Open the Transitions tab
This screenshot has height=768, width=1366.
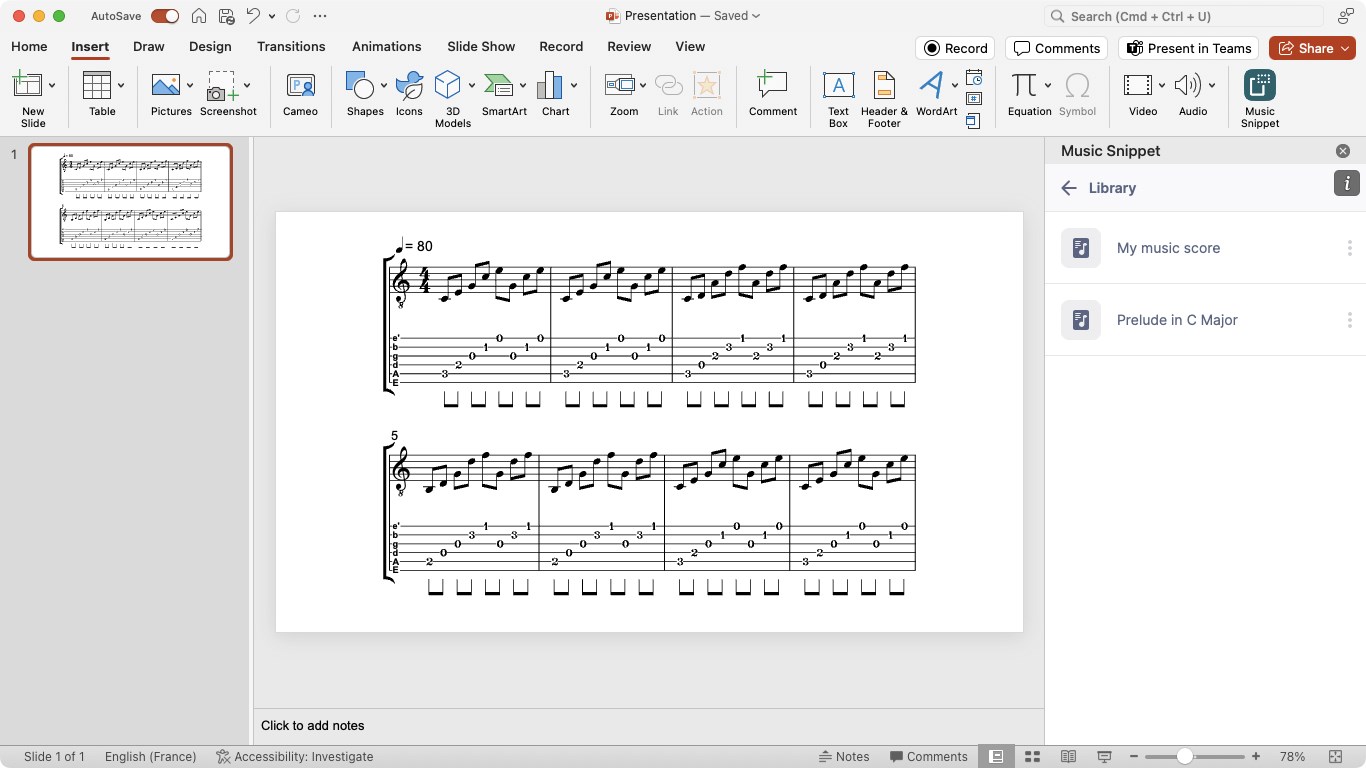291,47
